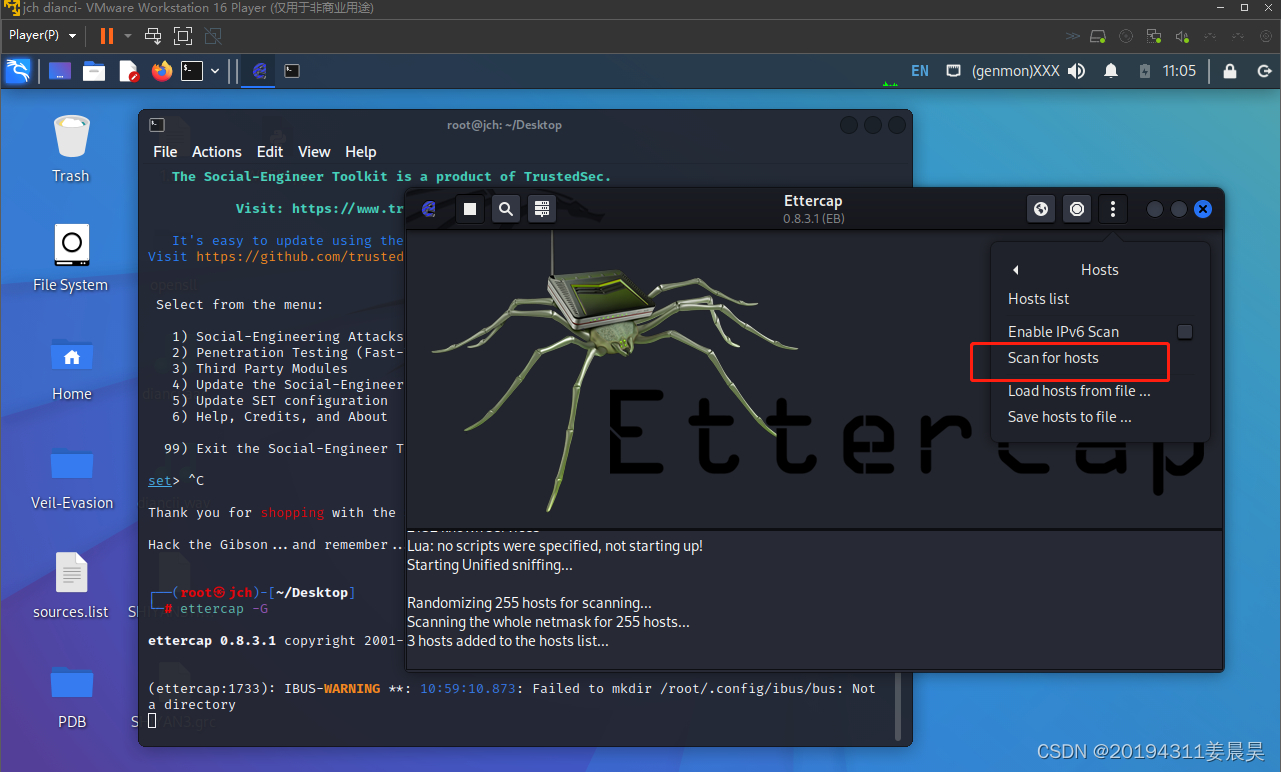Open Hosts list from the menu
The height and width of the screenshot is (772, 1281).
pos(1038,299)
